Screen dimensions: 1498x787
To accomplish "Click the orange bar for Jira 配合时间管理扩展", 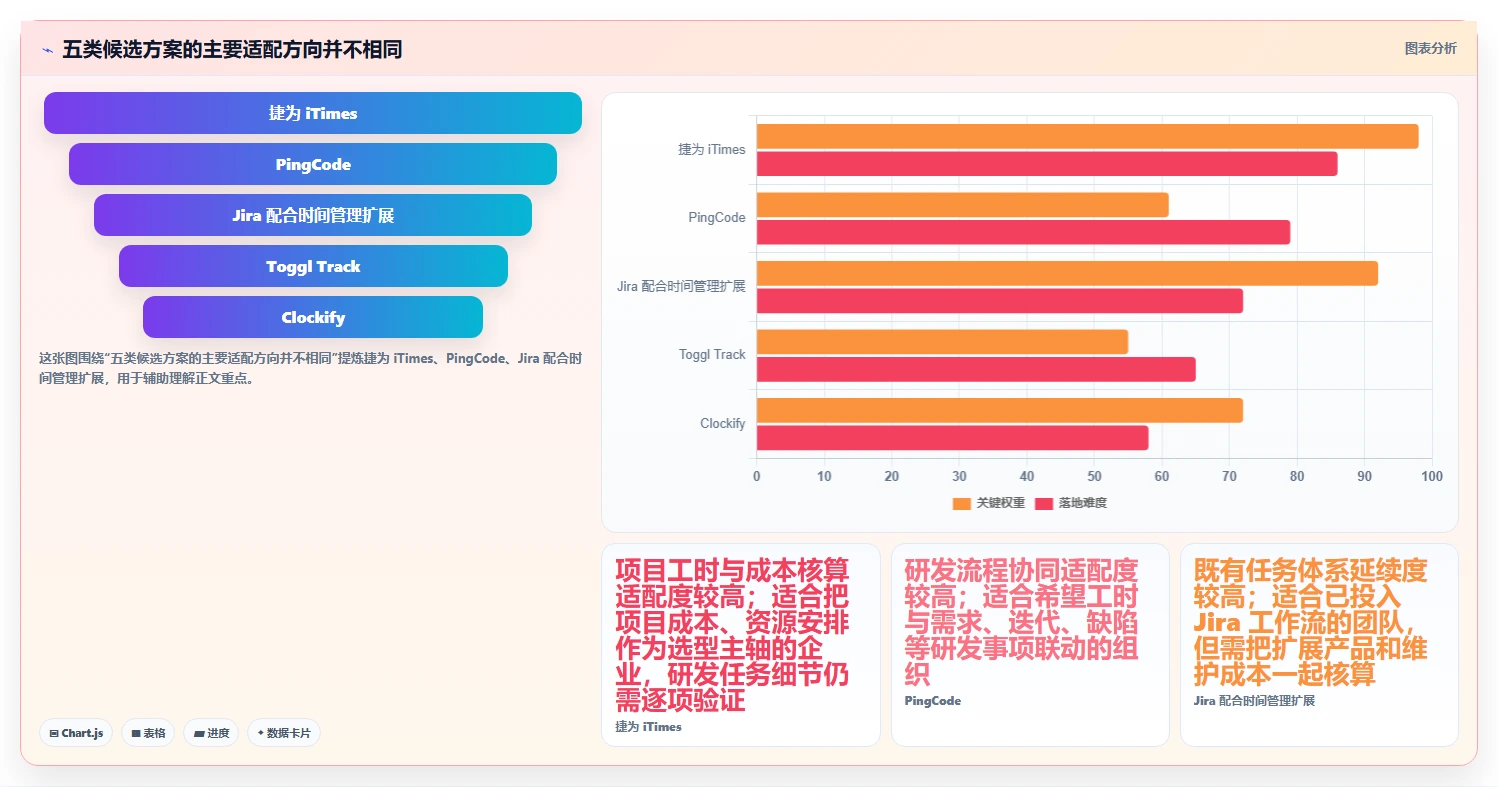I will click(x=1067, y=273).
